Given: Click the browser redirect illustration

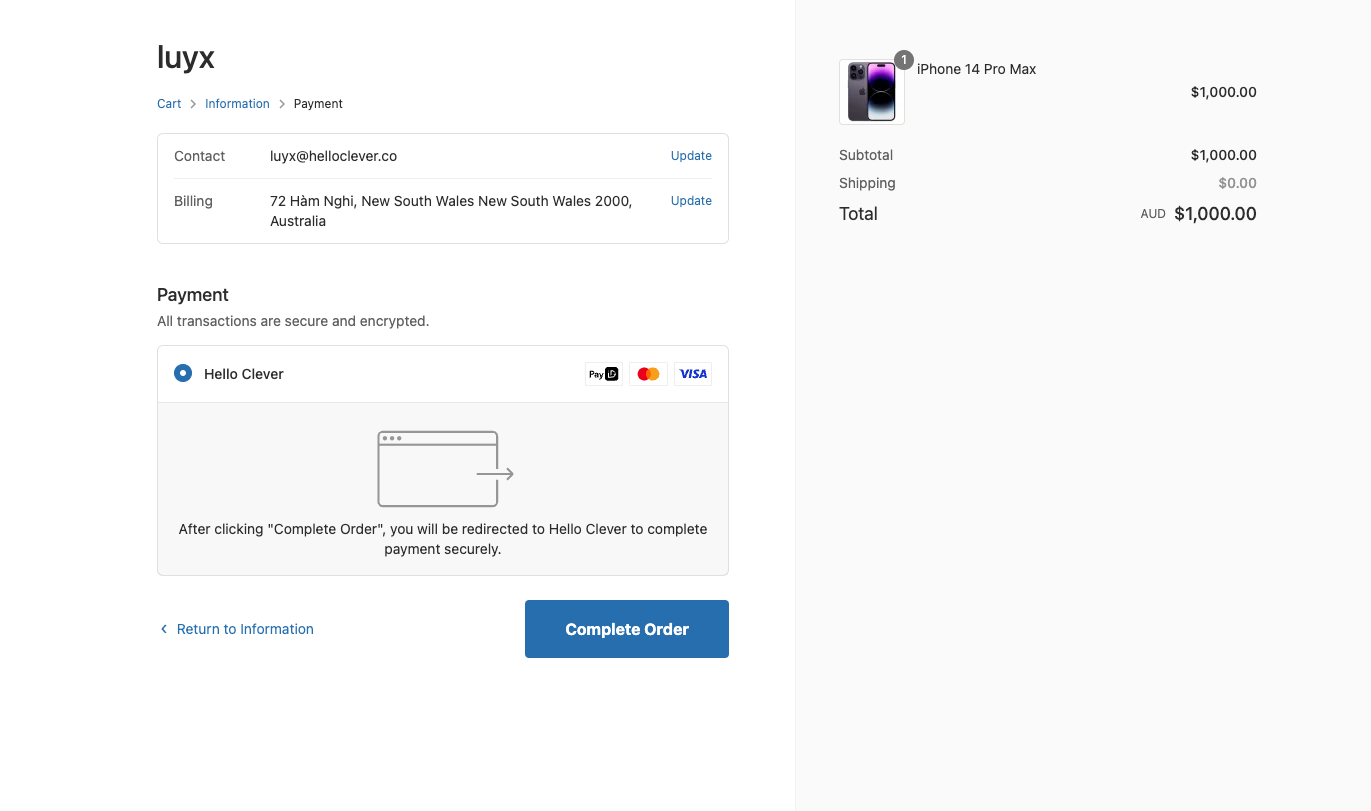Looking at the screenshot, I should click(x=445, y=469).
